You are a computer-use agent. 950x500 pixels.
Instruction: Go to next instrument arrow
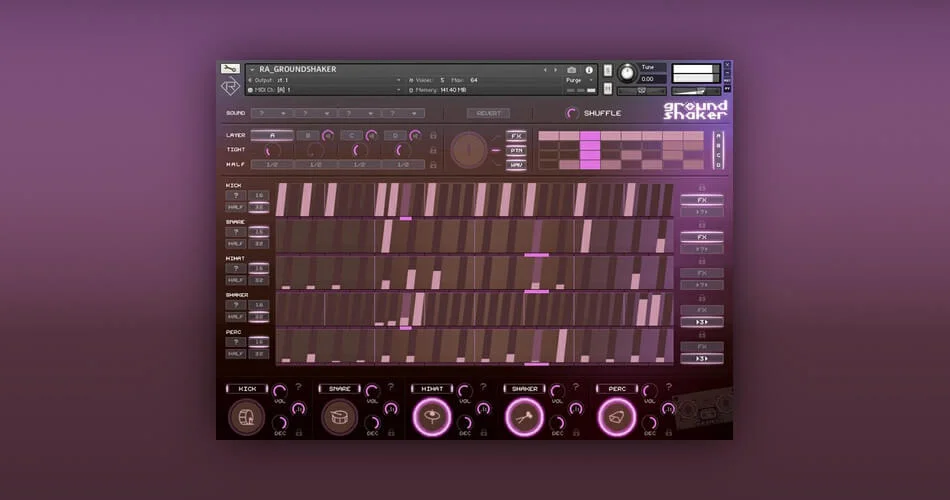coord(556,70)
